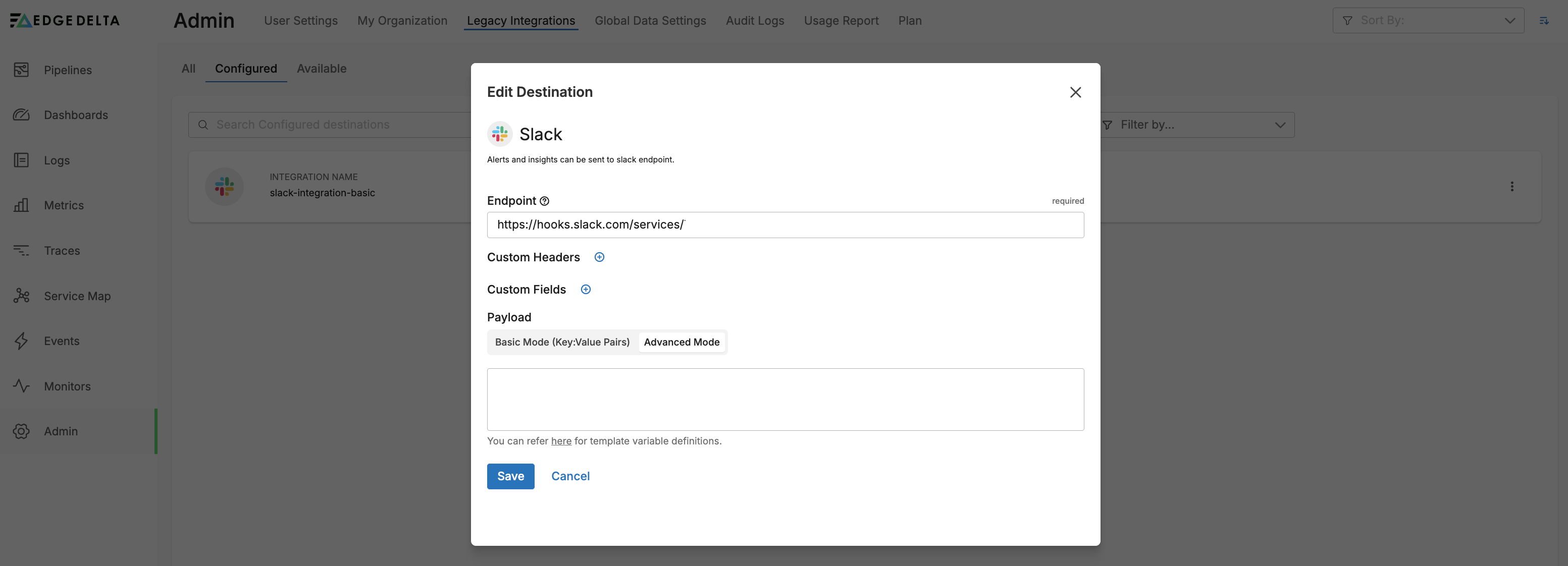The width and height of the screenshot is (1568, 566).
Task: Expand the Filter by dropdown
Action: pyautogui.click(x=1280, y=125)
